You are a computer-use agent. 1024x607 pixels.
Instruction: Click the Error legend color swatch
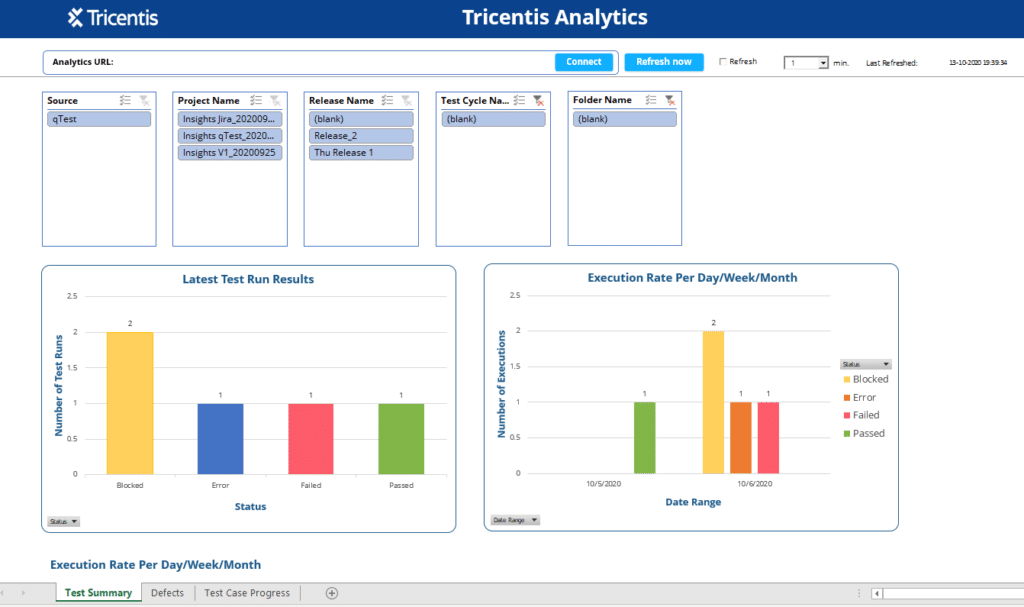[x=847, y=397]
